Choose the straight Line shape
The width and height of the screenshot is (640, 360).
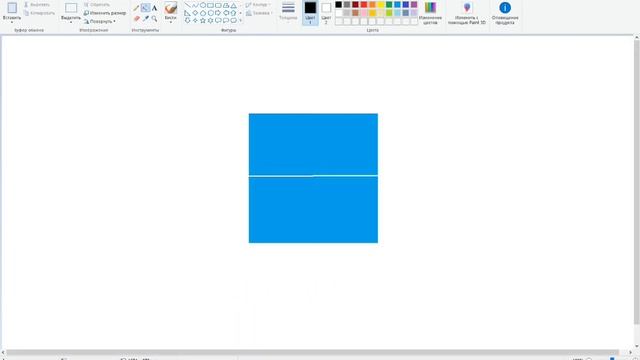pyautogui.click(x=187, y=5)
